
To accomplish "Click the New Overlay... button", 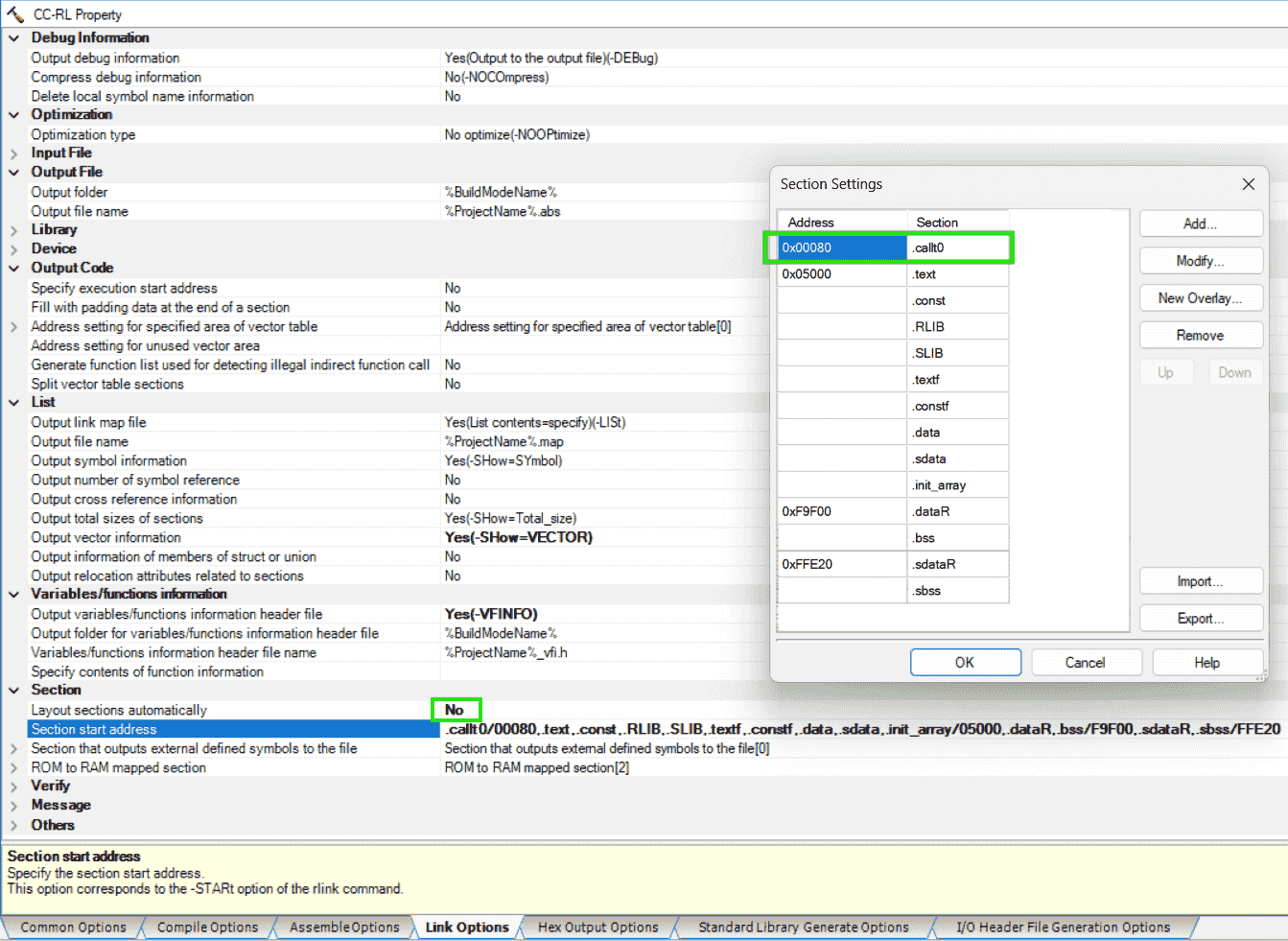I will point(1200,298).
